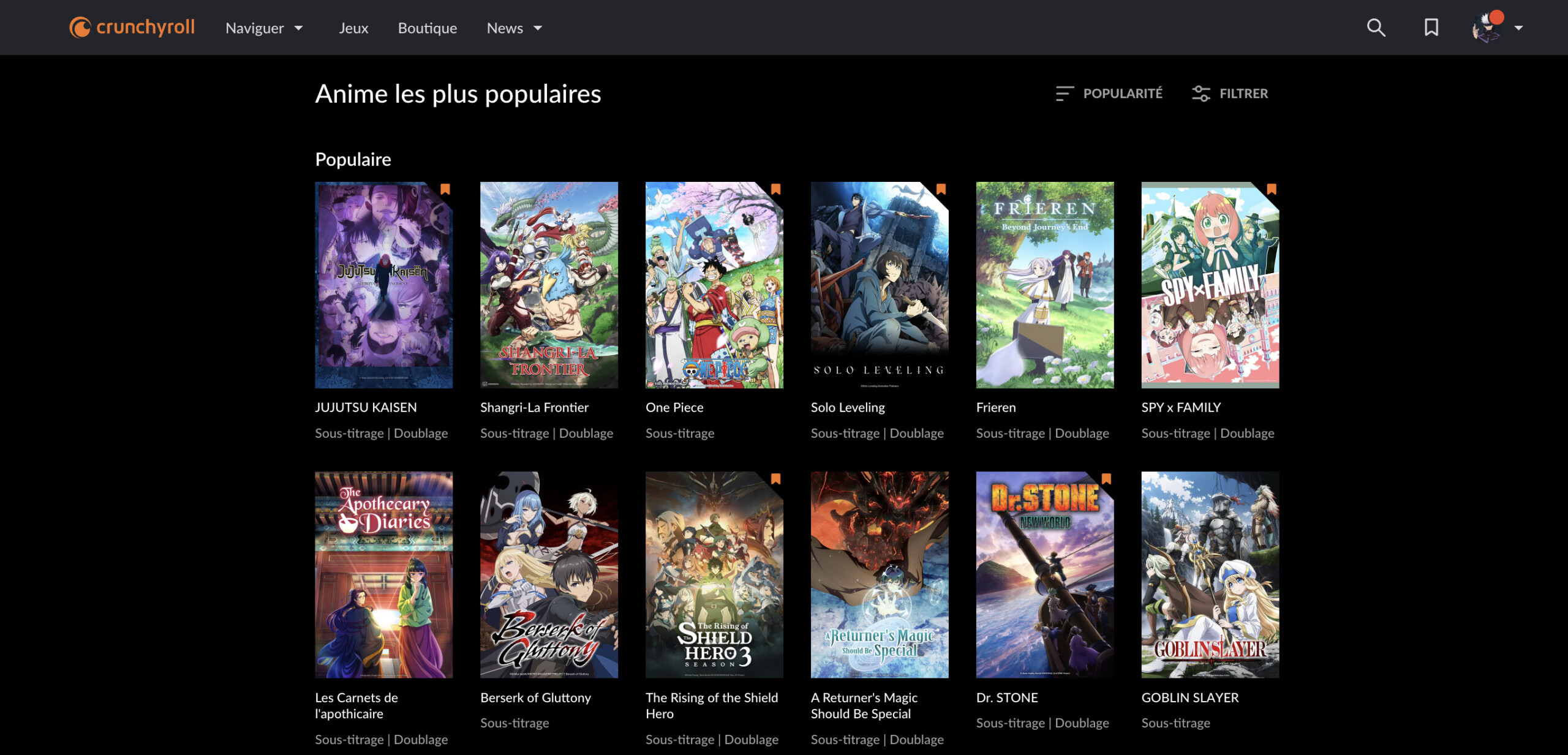Click the SPY x FAMILY title text
1568x755 pixels.
[1181, 407]
